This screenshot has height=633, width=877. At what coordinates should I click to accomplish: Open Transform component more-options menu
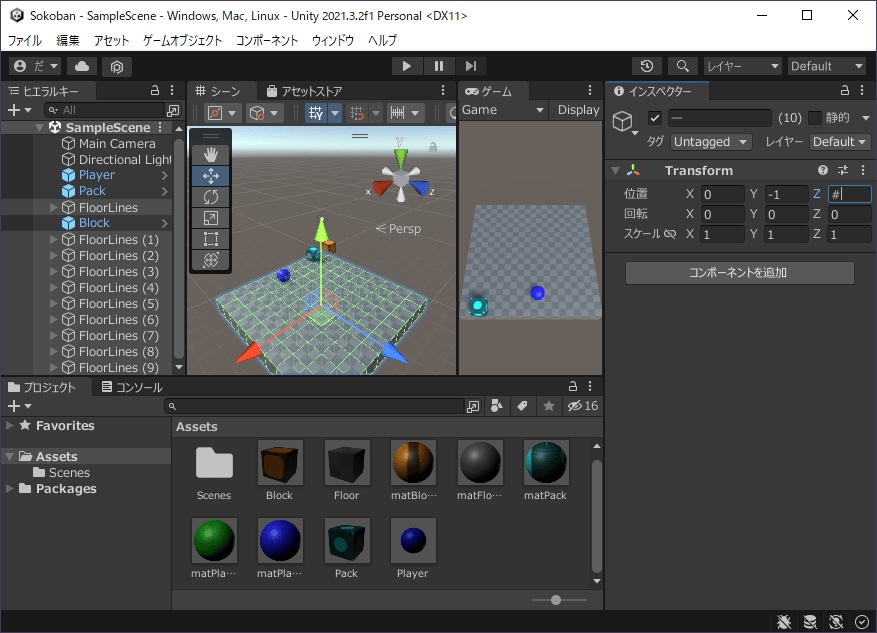[x=863, y=170]
